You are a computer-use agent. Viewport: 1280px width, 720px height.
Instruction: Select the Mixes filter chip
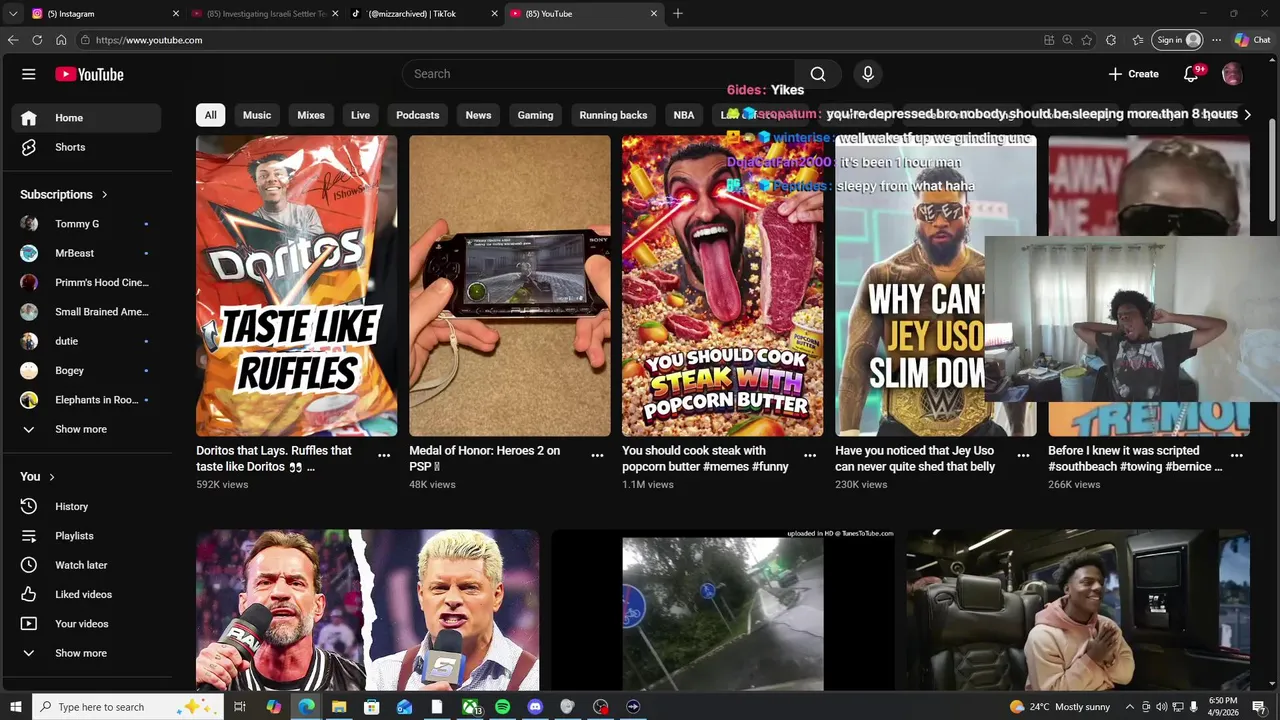pyautogui.click(x=311, y=115)
